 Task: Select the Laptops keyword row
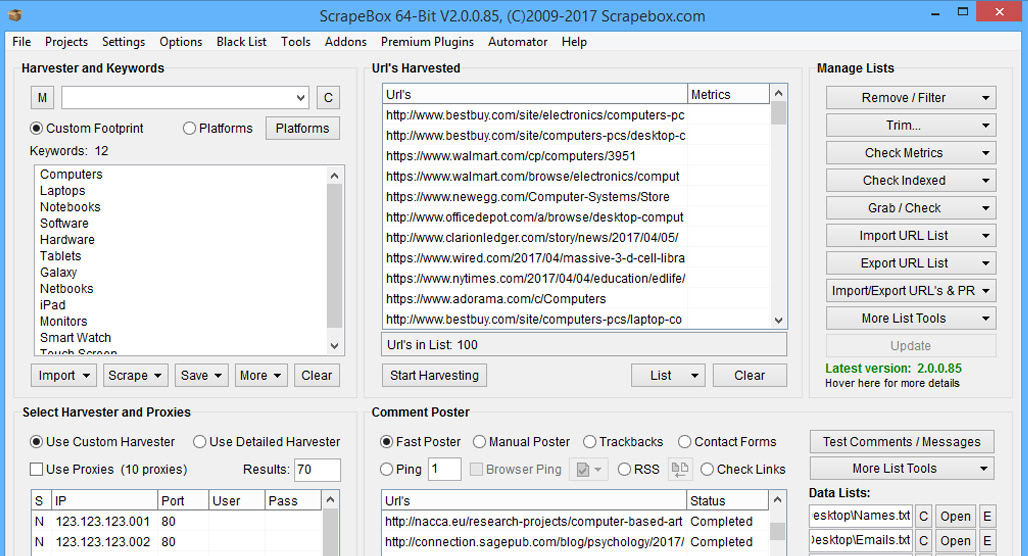pyautogui.click(x=62, y=191)
